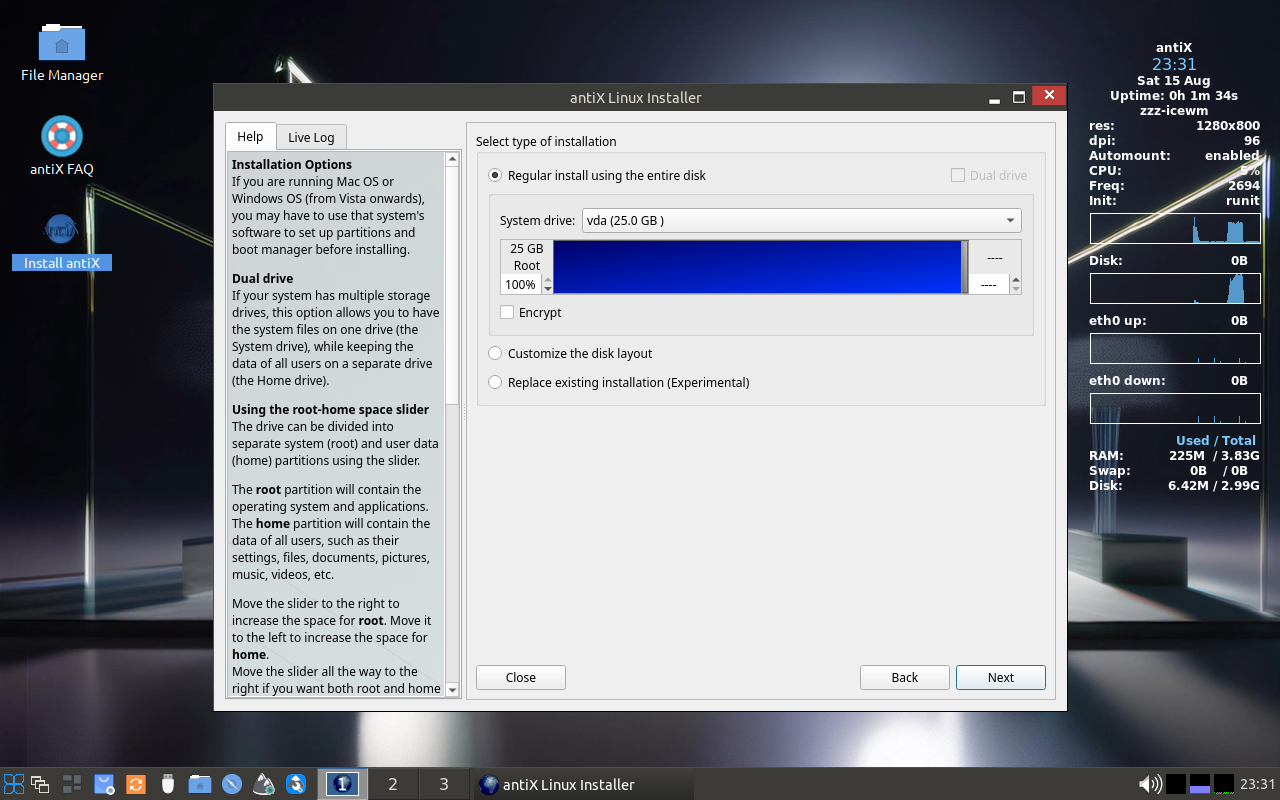Click the show desktop icon in taskbar

72,784
